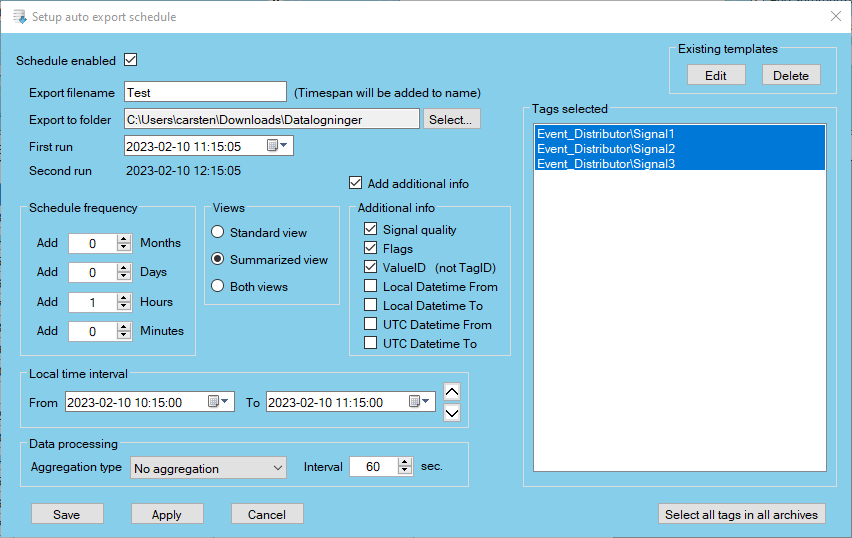Shift the time interval down with the arrow
Viewport: 852px width, 538px height.
click(452, 412)
